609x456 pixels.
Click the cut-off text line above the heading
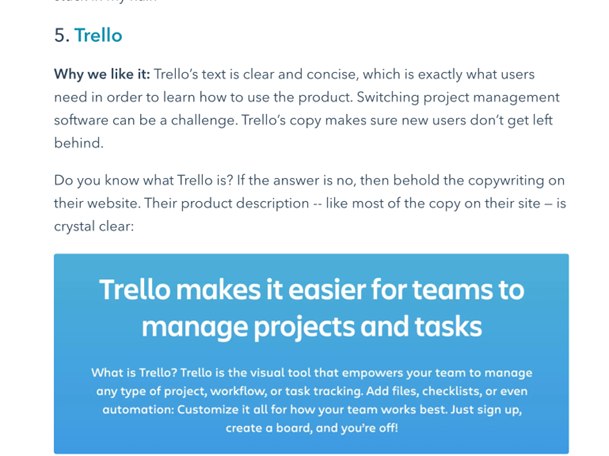[x=120, y=3]
